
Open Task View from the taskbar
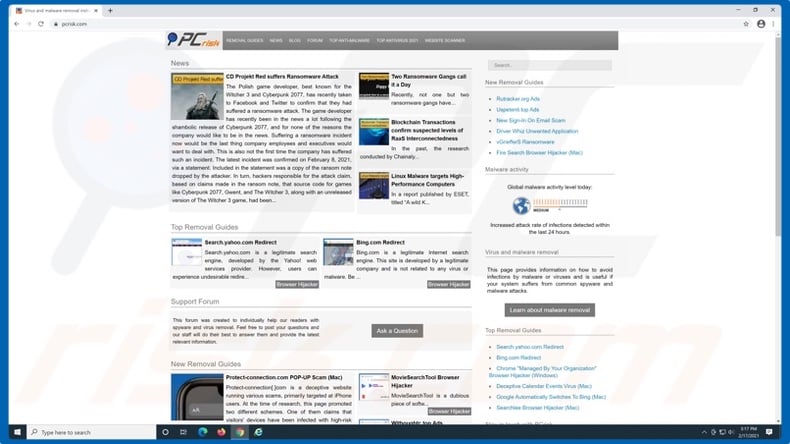point(183,432)
